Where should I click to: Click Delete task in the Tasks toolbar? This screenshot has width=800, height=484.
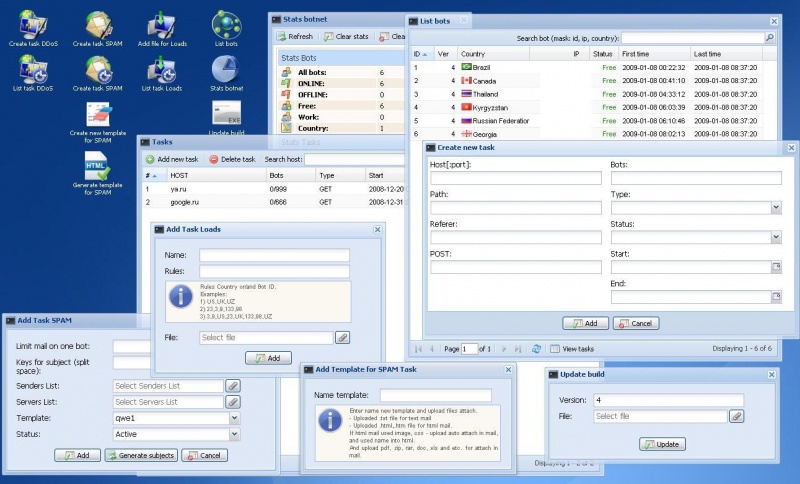231,159
